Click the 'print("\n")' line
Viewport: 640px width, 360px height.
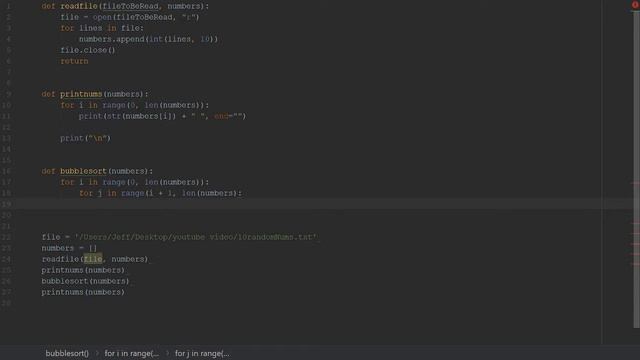point(85,138)
